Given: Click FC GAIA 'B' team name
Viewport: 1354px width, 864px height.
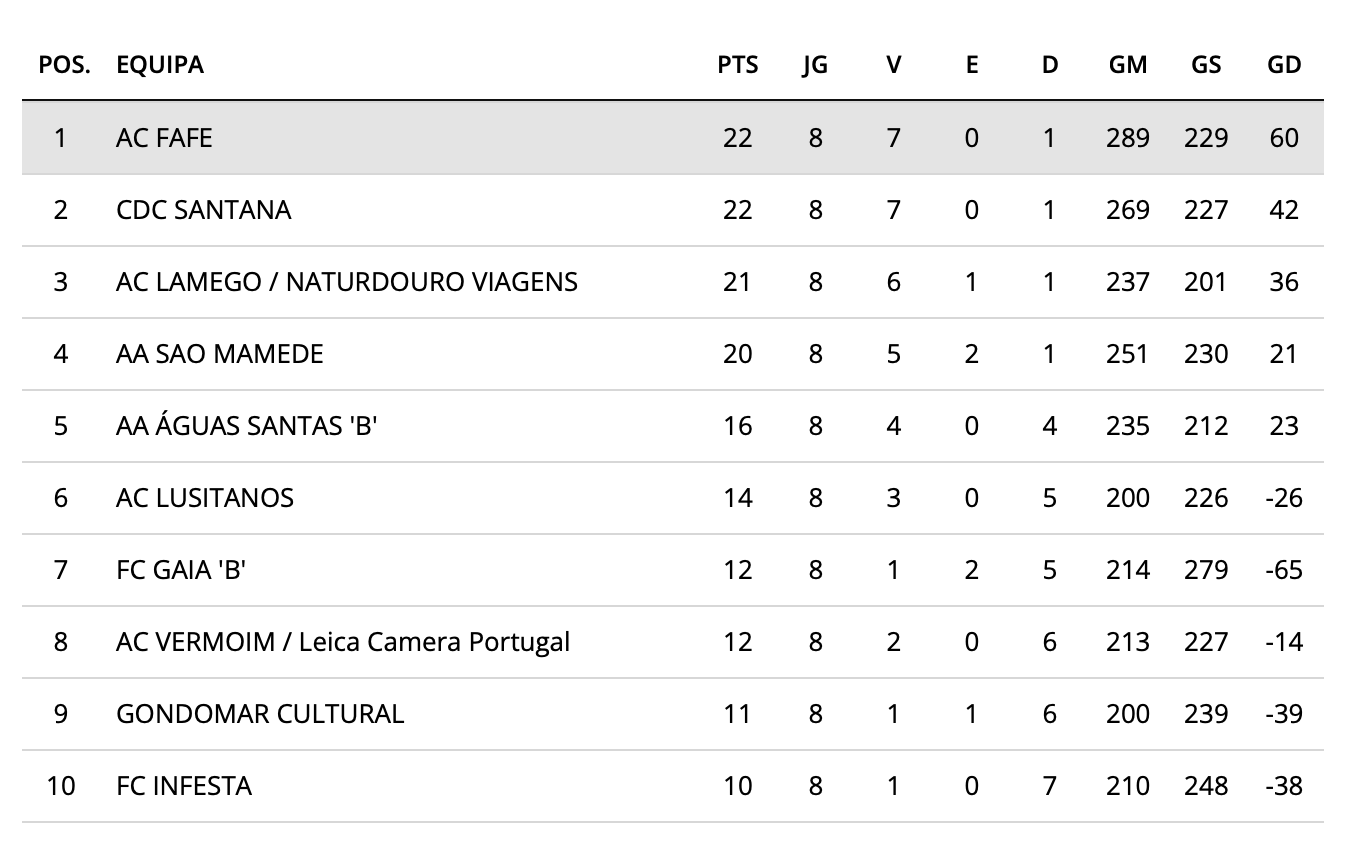Looking at the screenshot, I should [181, 570].
